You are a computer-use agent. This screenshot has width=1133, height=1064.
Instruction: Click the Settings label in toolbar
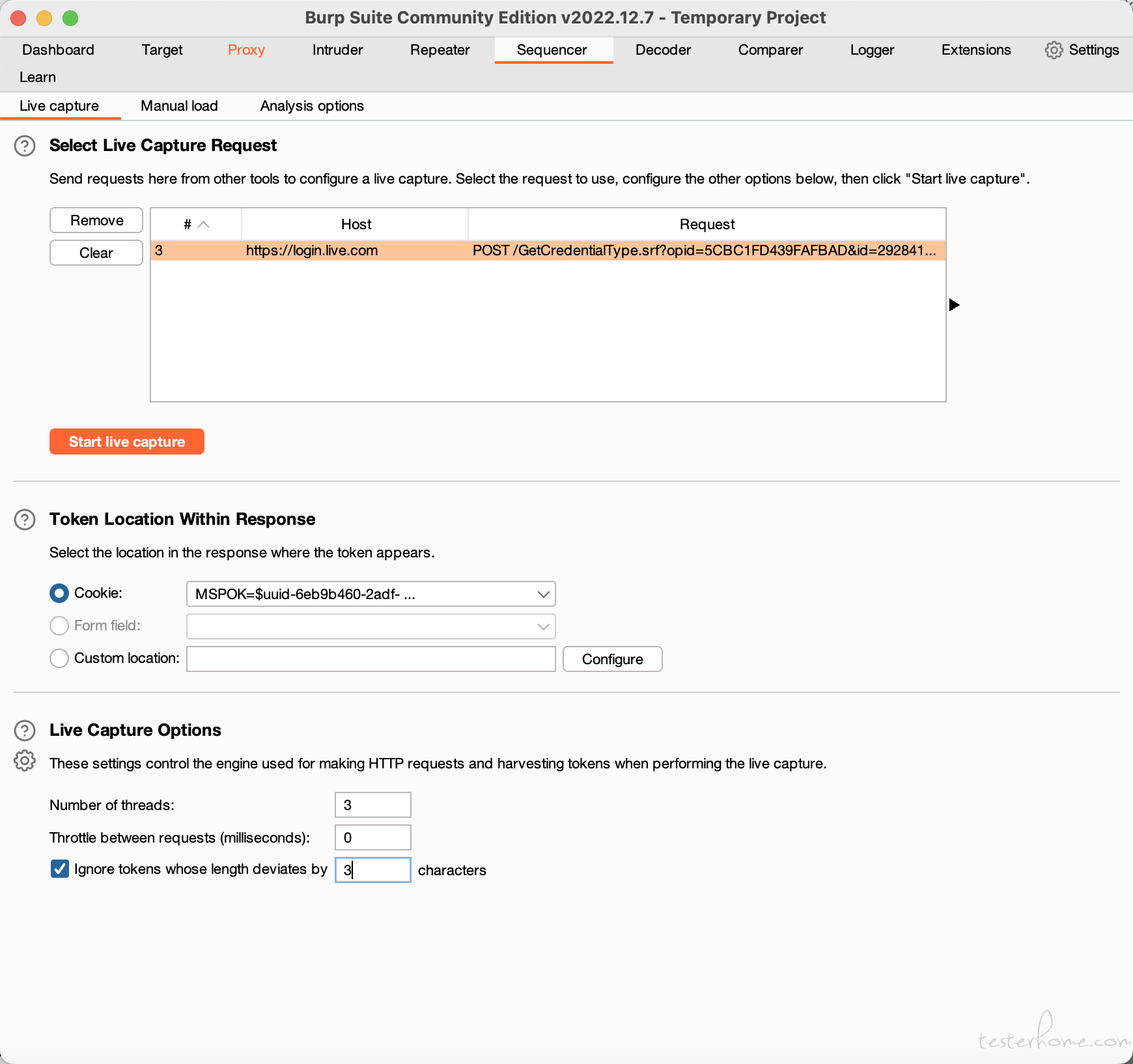pyautogui.click(x=1094, y=50)
